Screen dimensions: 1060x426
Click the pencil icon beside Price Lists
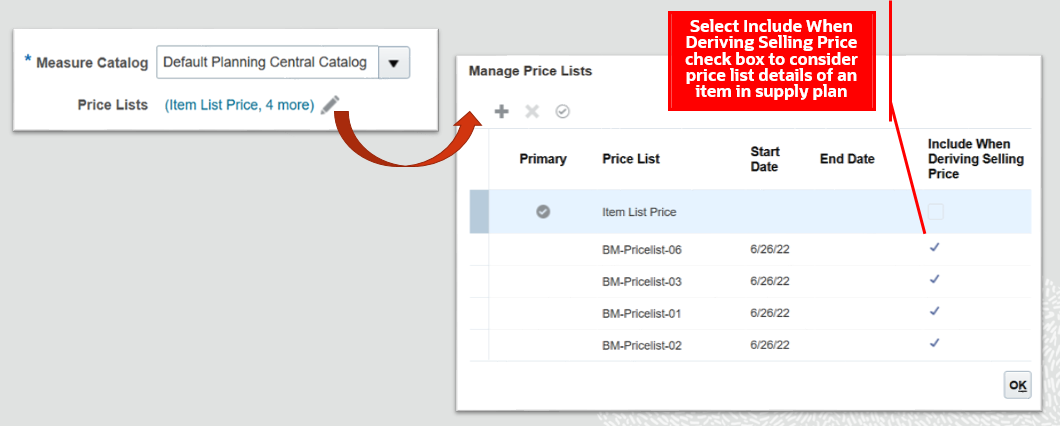pyautogui.click(x=331, y=105)
